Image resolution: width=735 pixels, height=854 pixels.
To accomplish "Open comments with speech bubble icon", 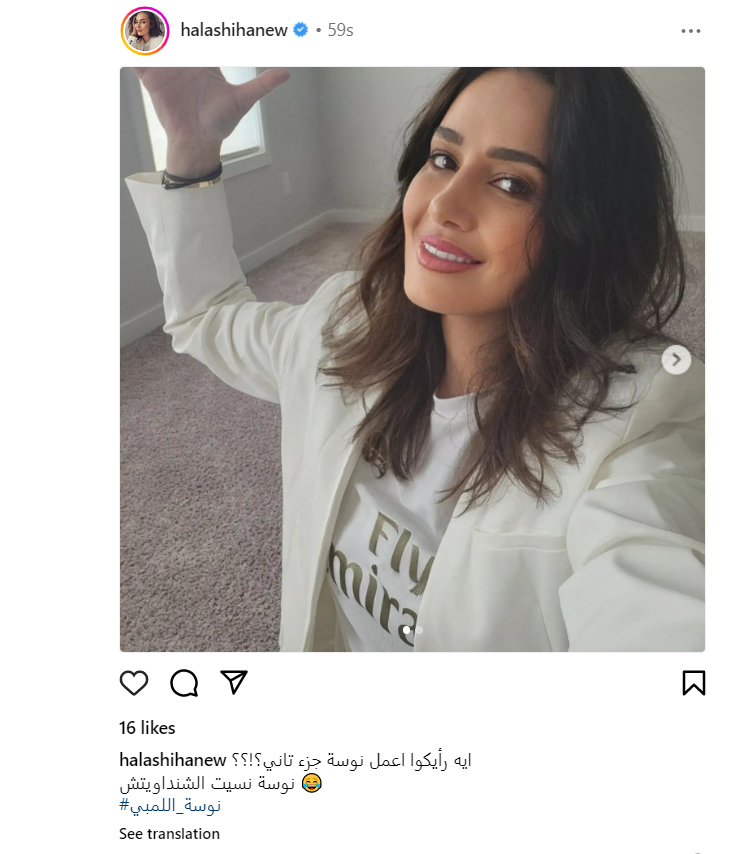I will point(184,683).
